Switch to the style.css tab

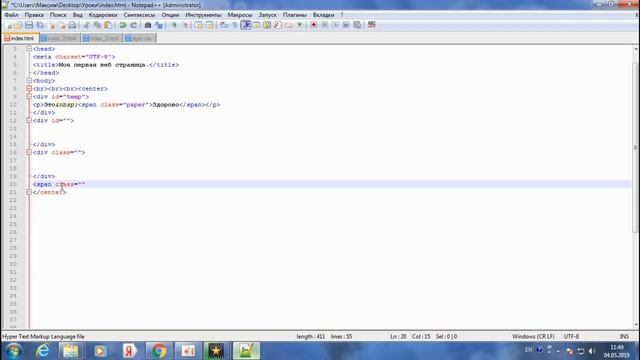pos(140,38)
